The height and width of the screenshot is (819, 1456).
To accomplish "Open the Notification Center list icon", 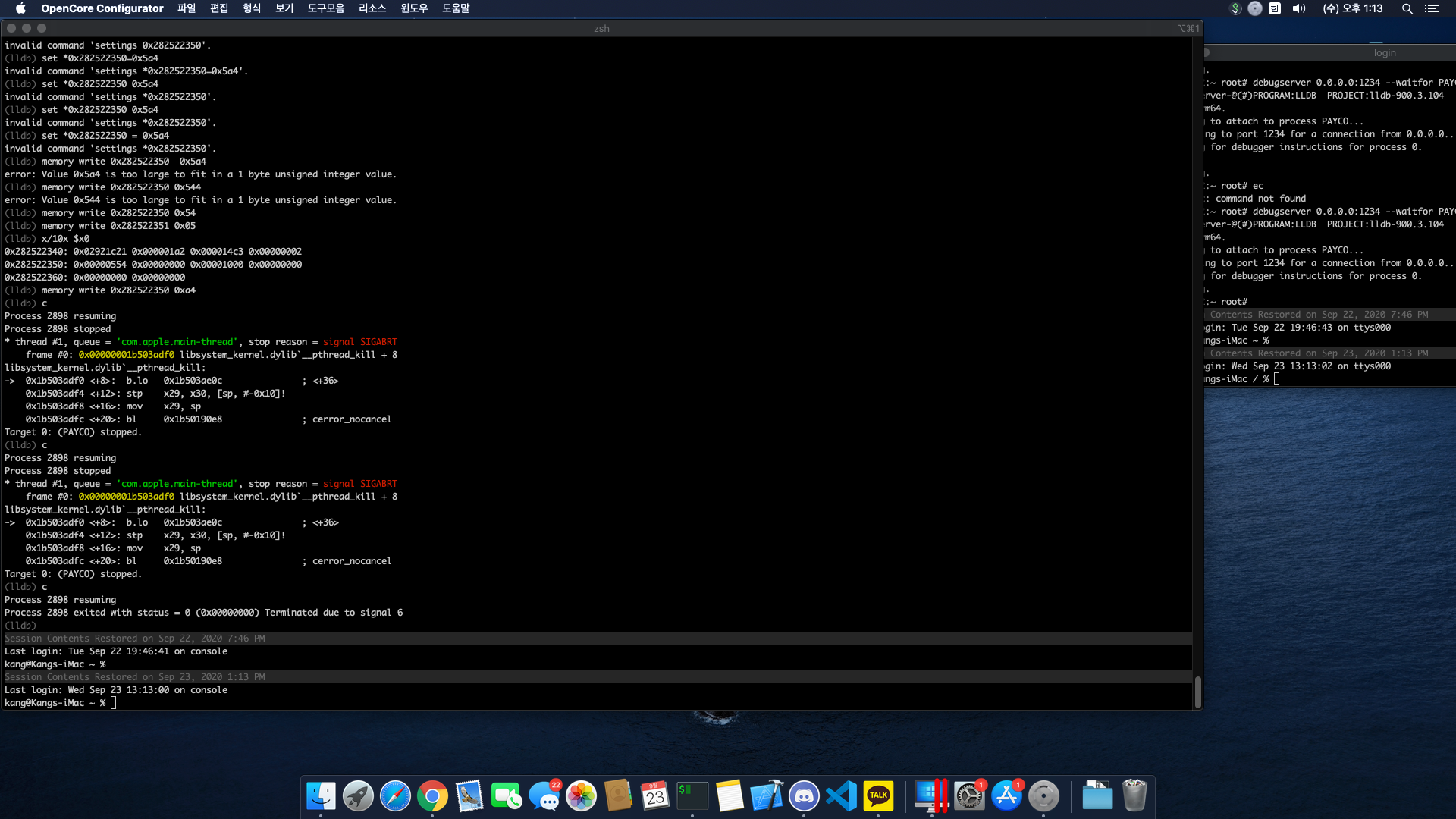I will click(x=1432, y=8).
